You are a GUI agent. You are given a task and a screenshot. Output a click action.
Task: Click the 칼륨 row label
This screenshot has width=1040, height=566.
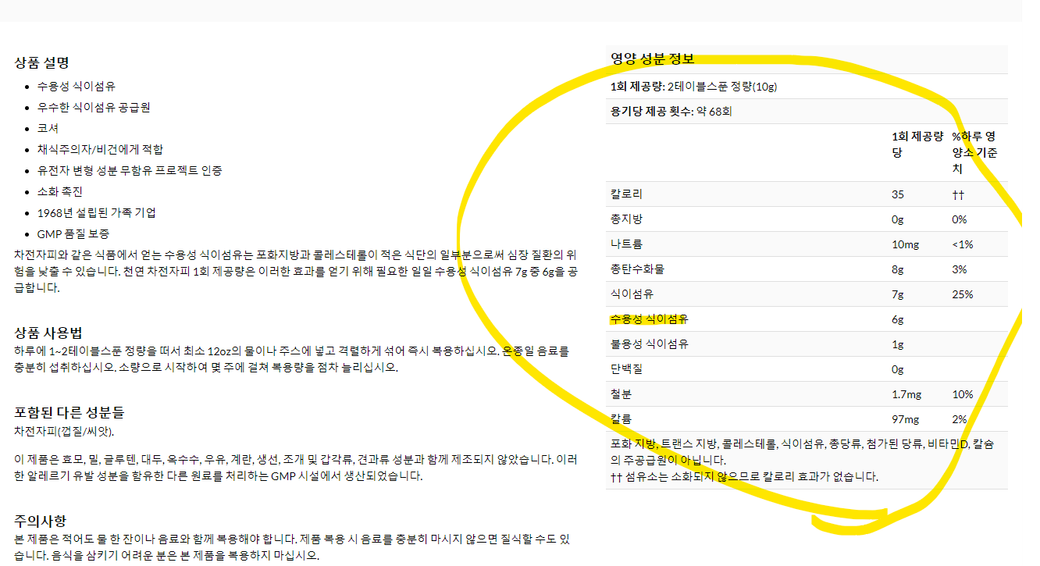pos(621,419)
